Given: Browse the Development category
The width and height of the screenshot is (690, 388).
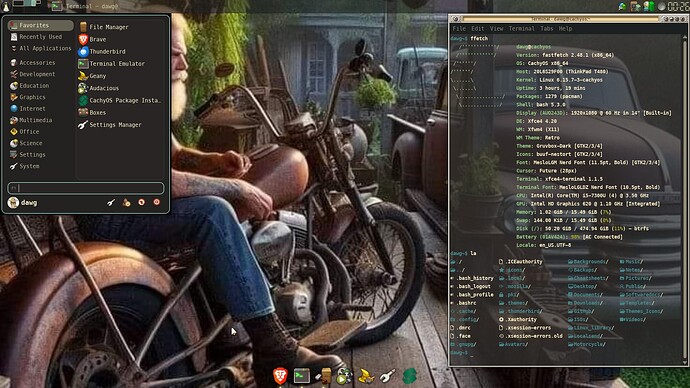Looking at the screenshot, I should click(x=41, y=74).
